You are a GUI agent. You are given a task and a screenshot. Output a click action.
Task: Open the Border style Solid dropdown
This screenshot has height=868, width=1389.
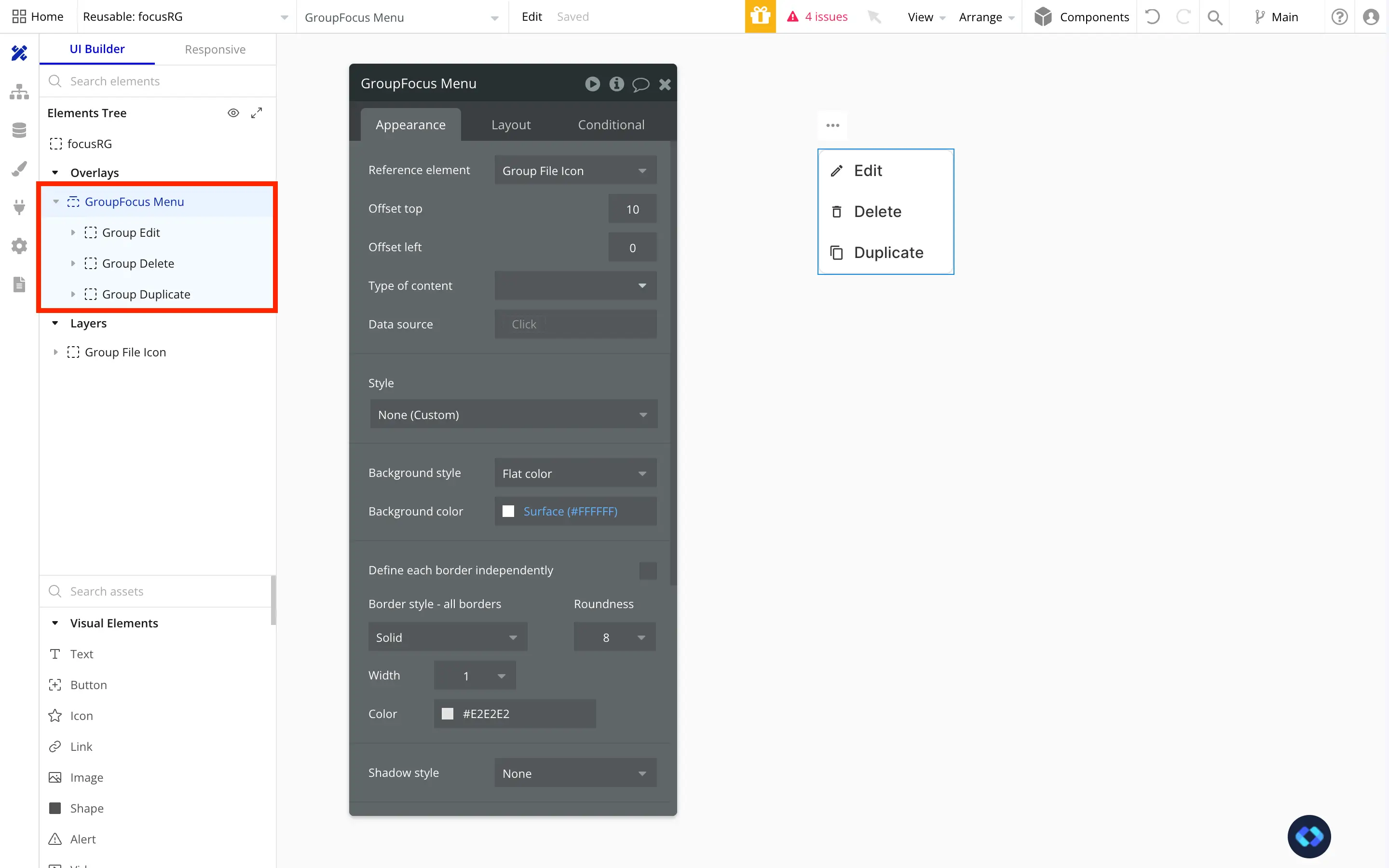click(x=447, y=637)
